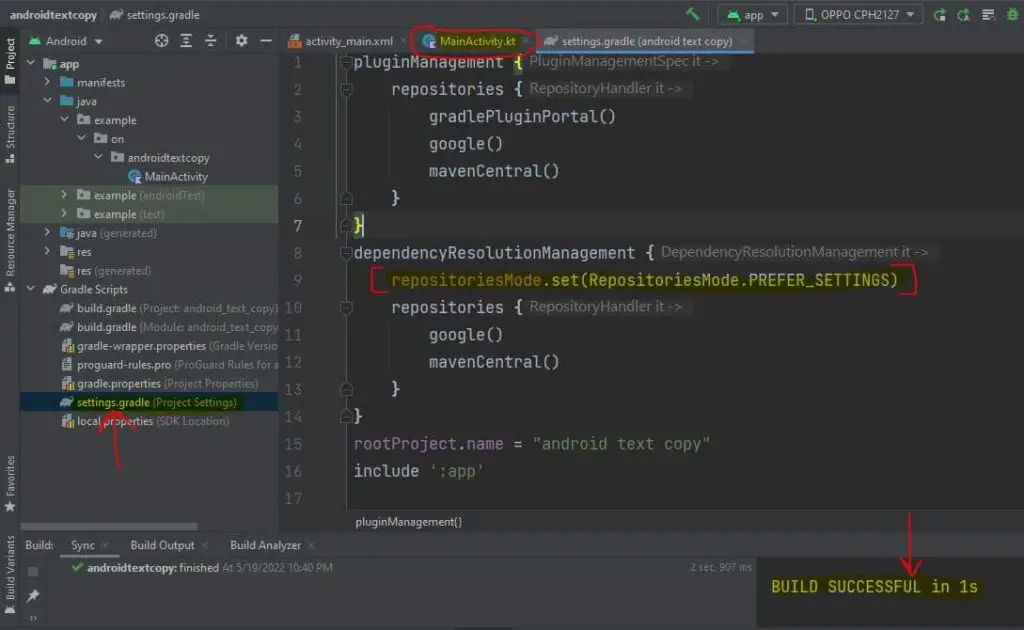The width and height of the screenshot is (1024, 630).
Task: Toggle the Structure tool window button
Action: click(10, 134)
